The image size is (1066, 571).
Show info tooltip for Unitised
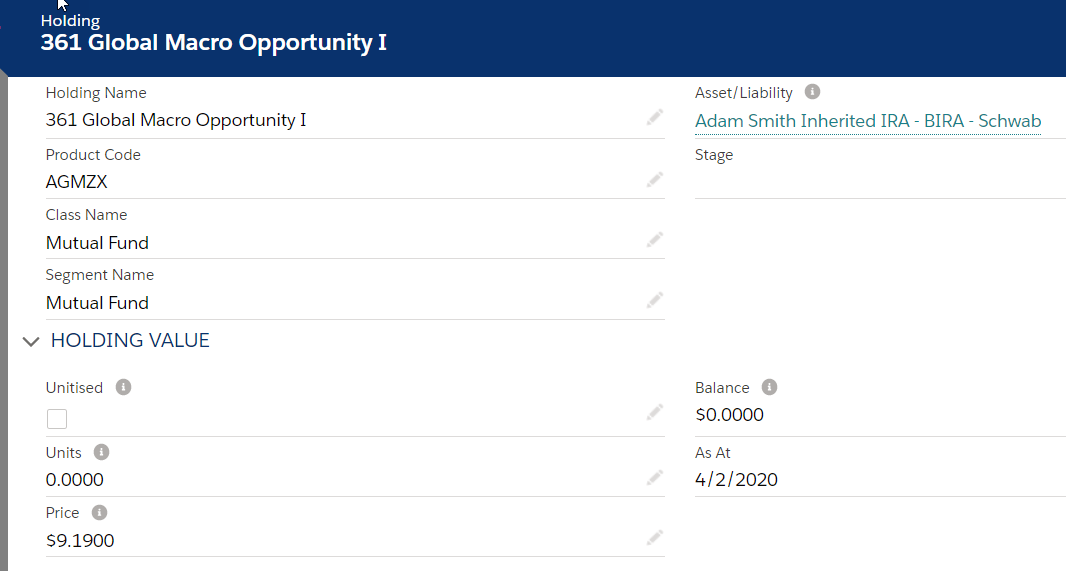[123, 387]
